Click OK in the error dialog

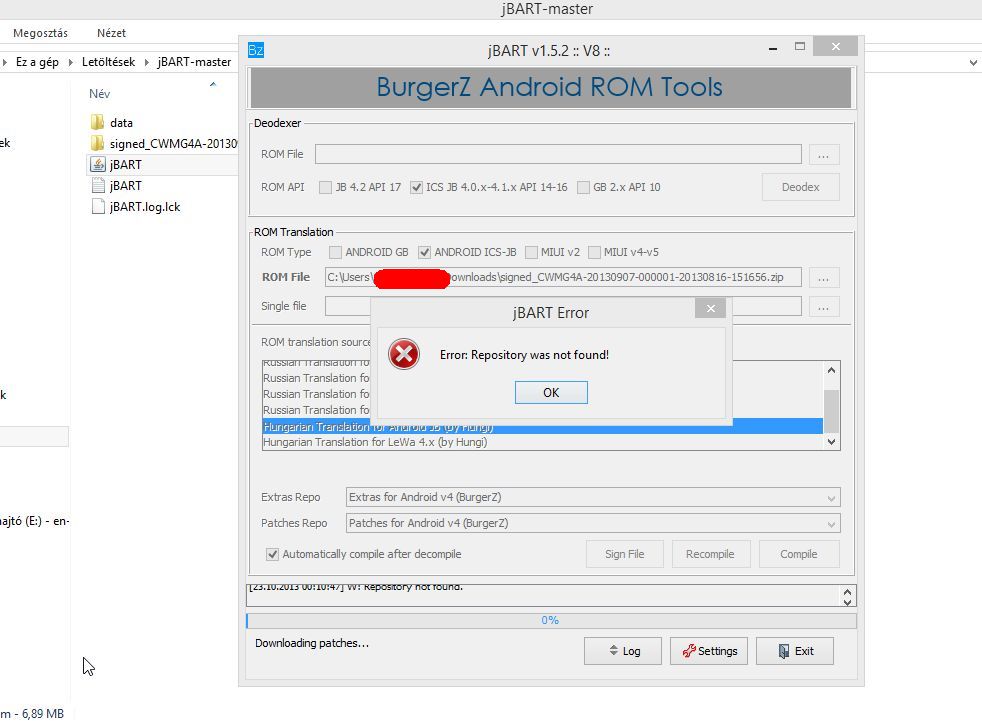pyautogui.click(x=551, y=393)
